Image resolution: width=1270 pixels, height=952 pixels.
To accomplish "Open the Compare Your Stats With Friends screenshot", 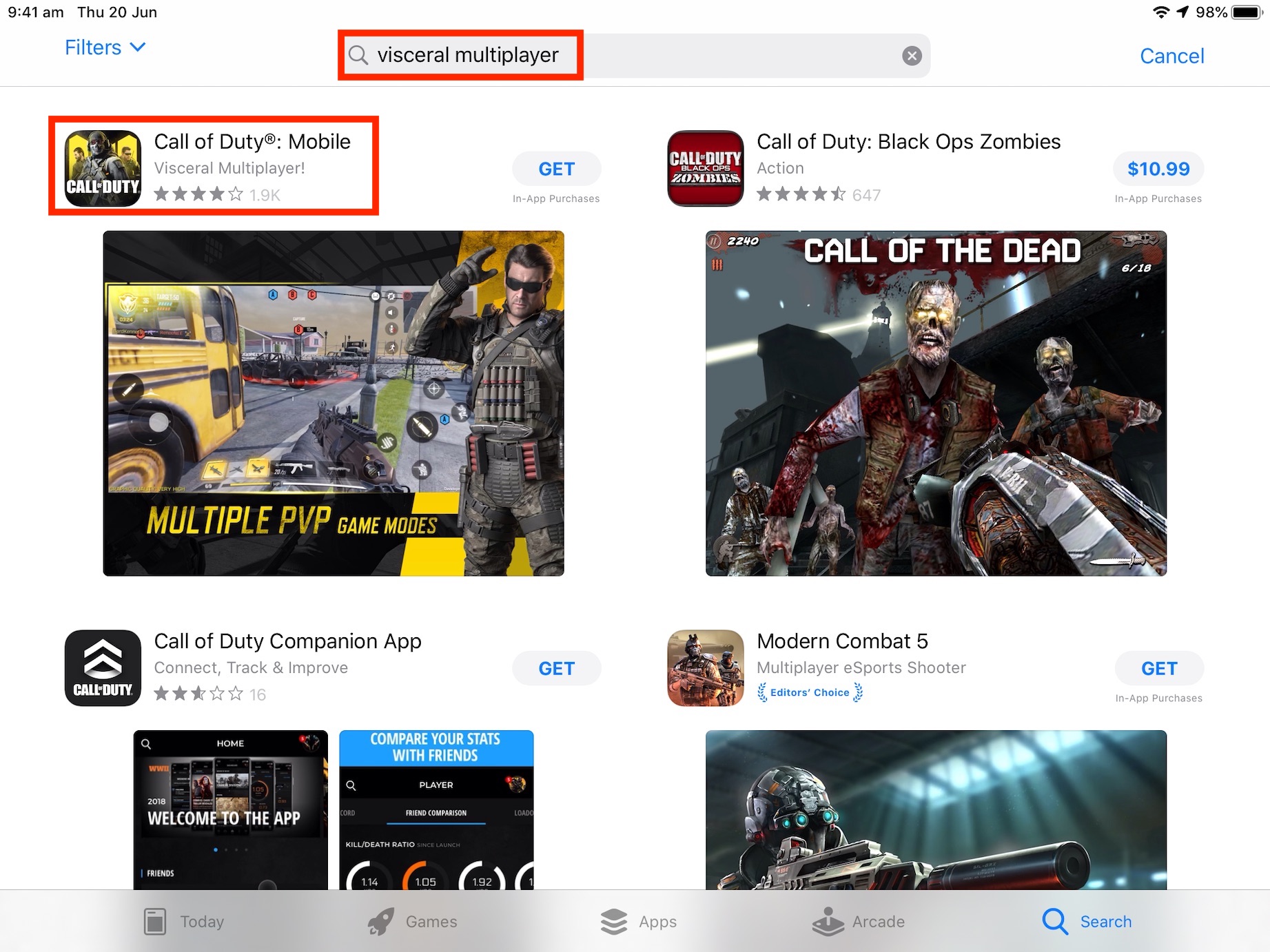I will pyautogui.click(x=436, y=809).
